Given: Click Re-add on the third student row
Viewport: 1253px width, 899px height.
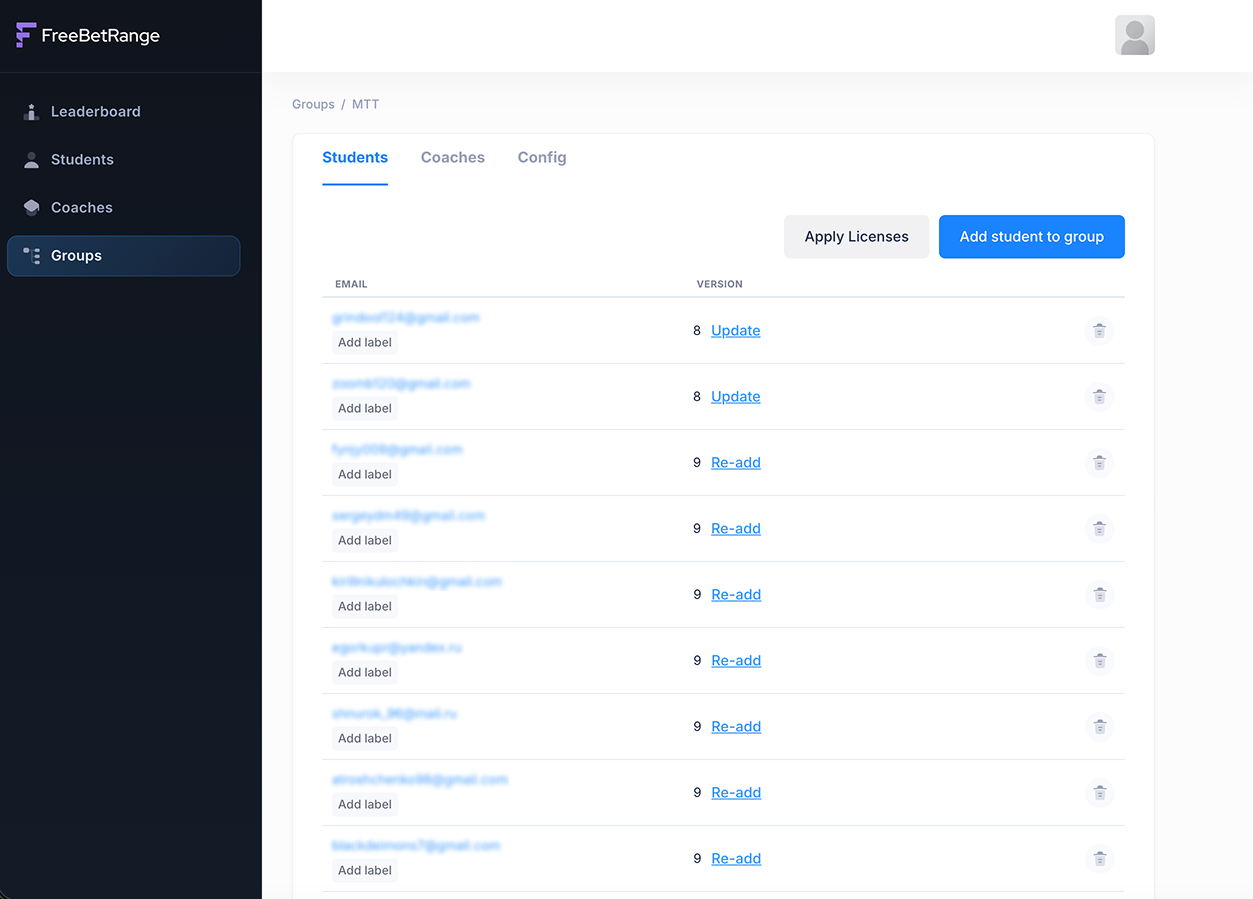Looking at the screenshot, I should [735, 462].
